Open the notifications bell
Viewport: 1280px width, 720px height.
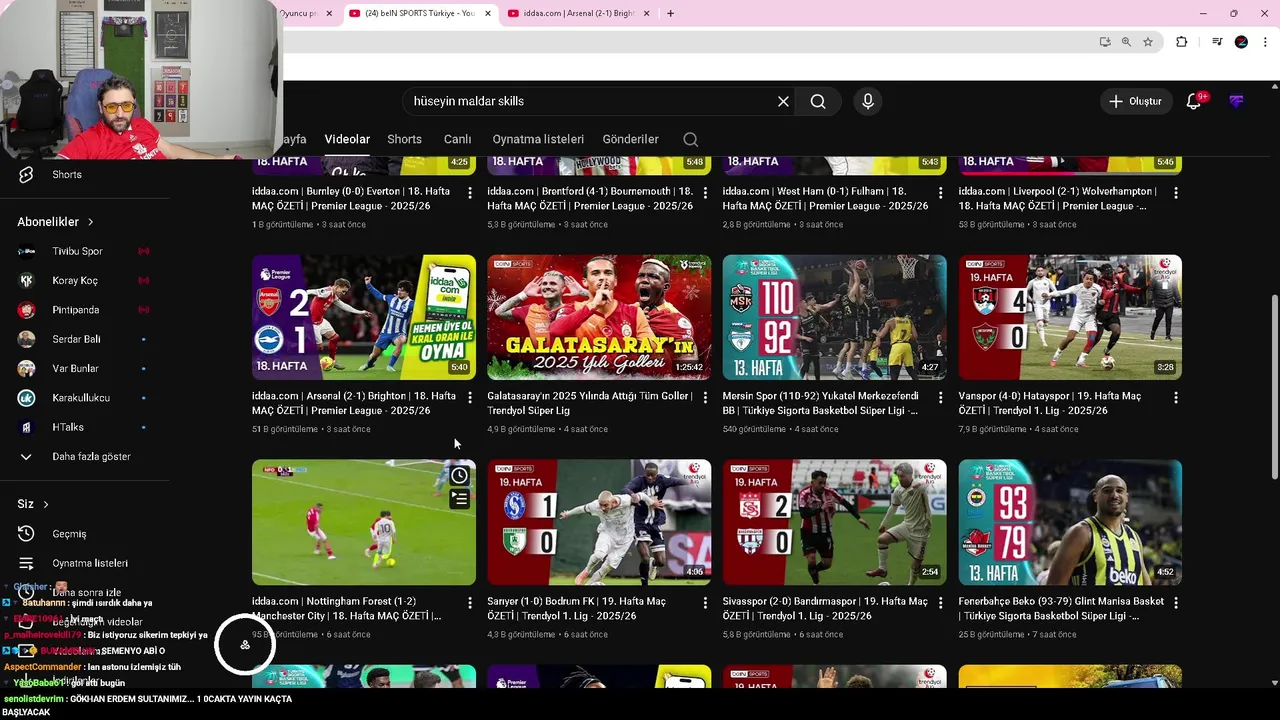[1193, 101]
